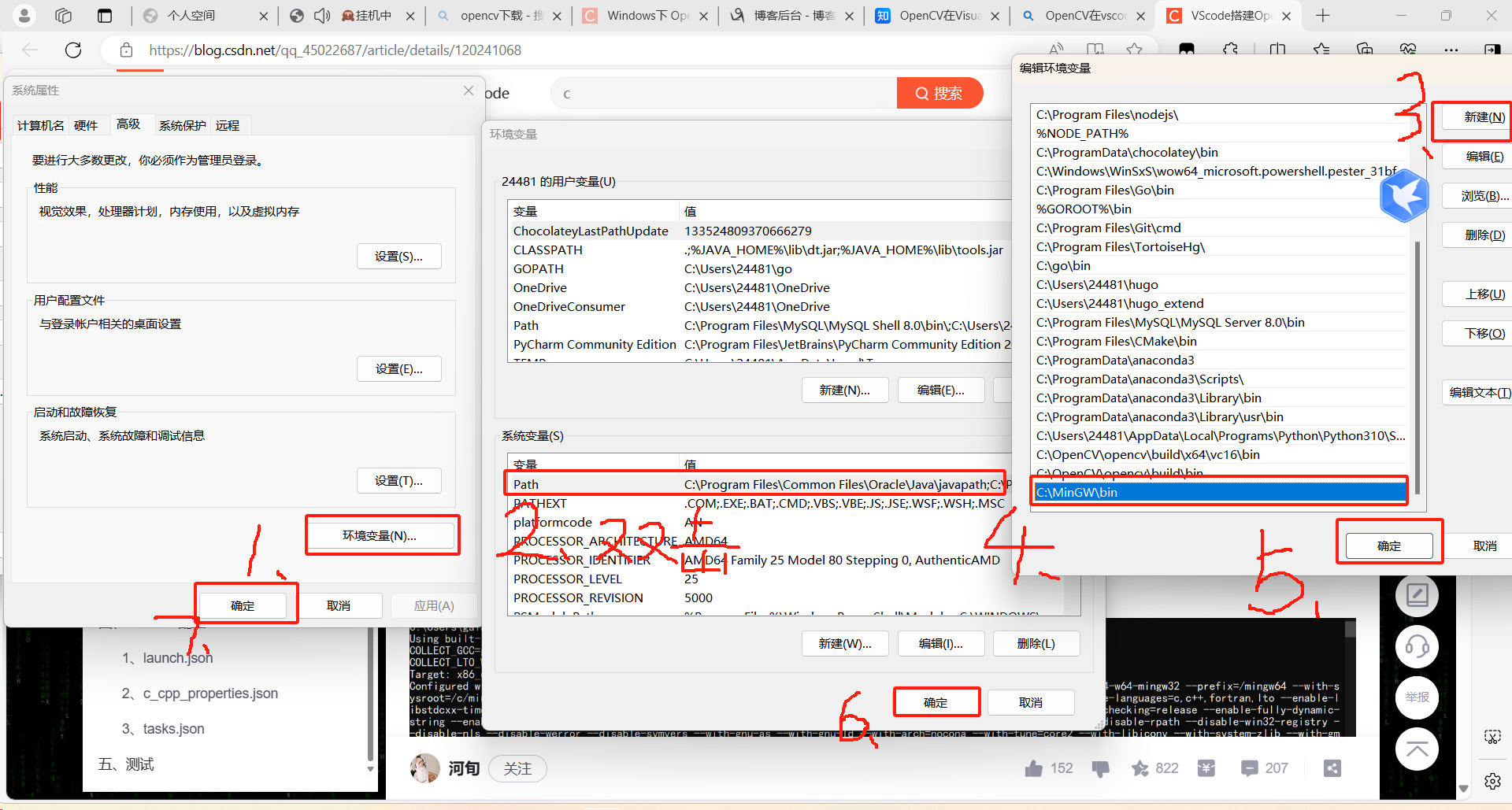Click the 举报 report button
1512x810 pixels.
point(1417,697)
